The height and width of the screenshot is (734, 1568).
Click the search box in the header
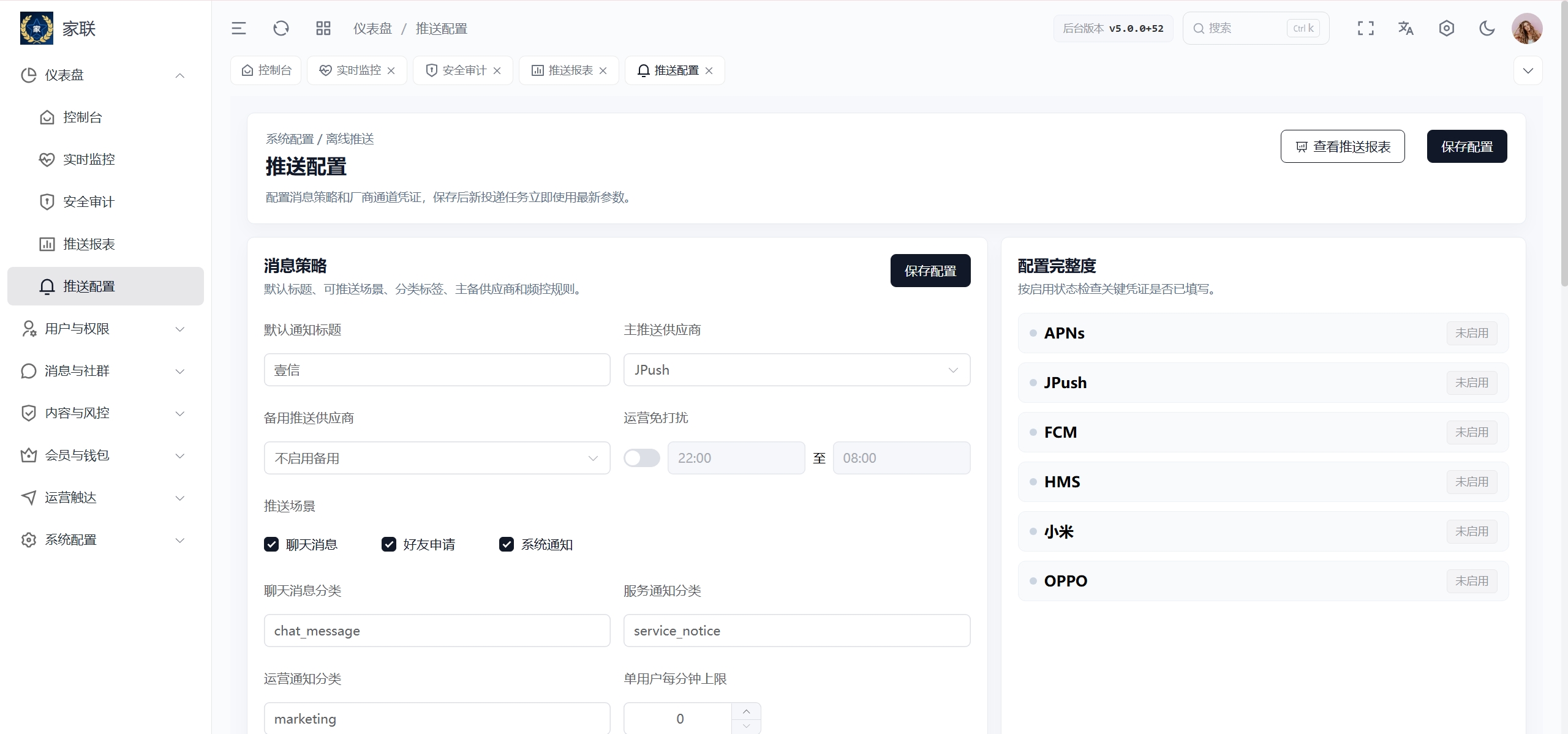[x=1256, y=28]
